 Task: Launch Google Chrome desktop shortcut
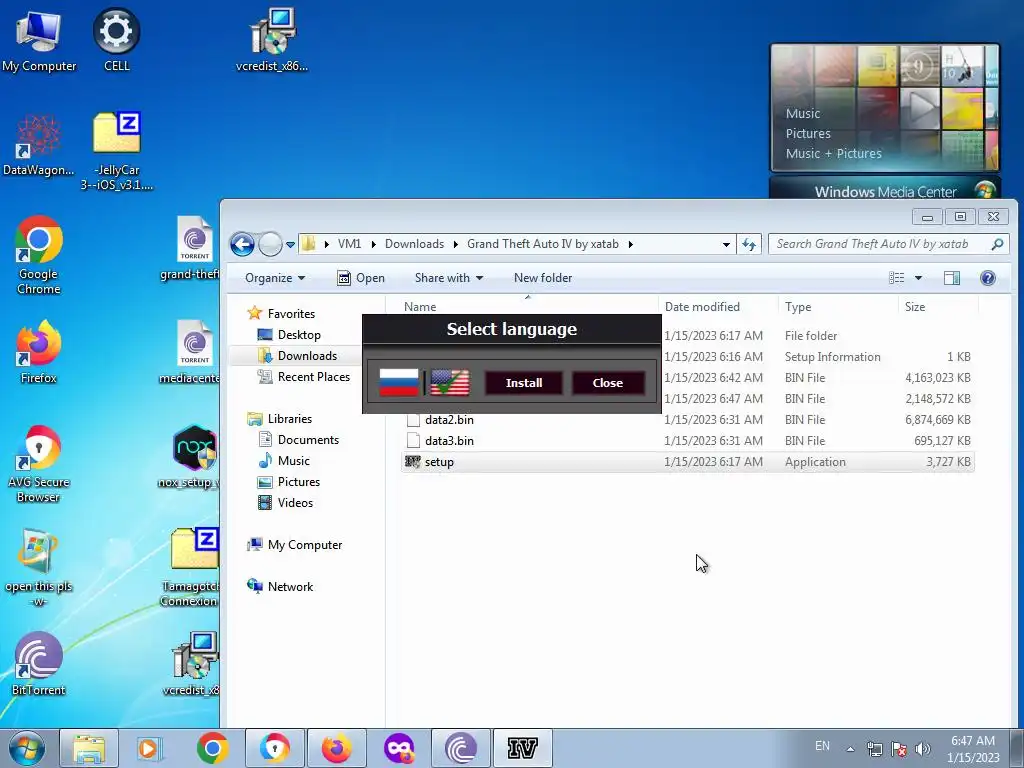point(39,255)
